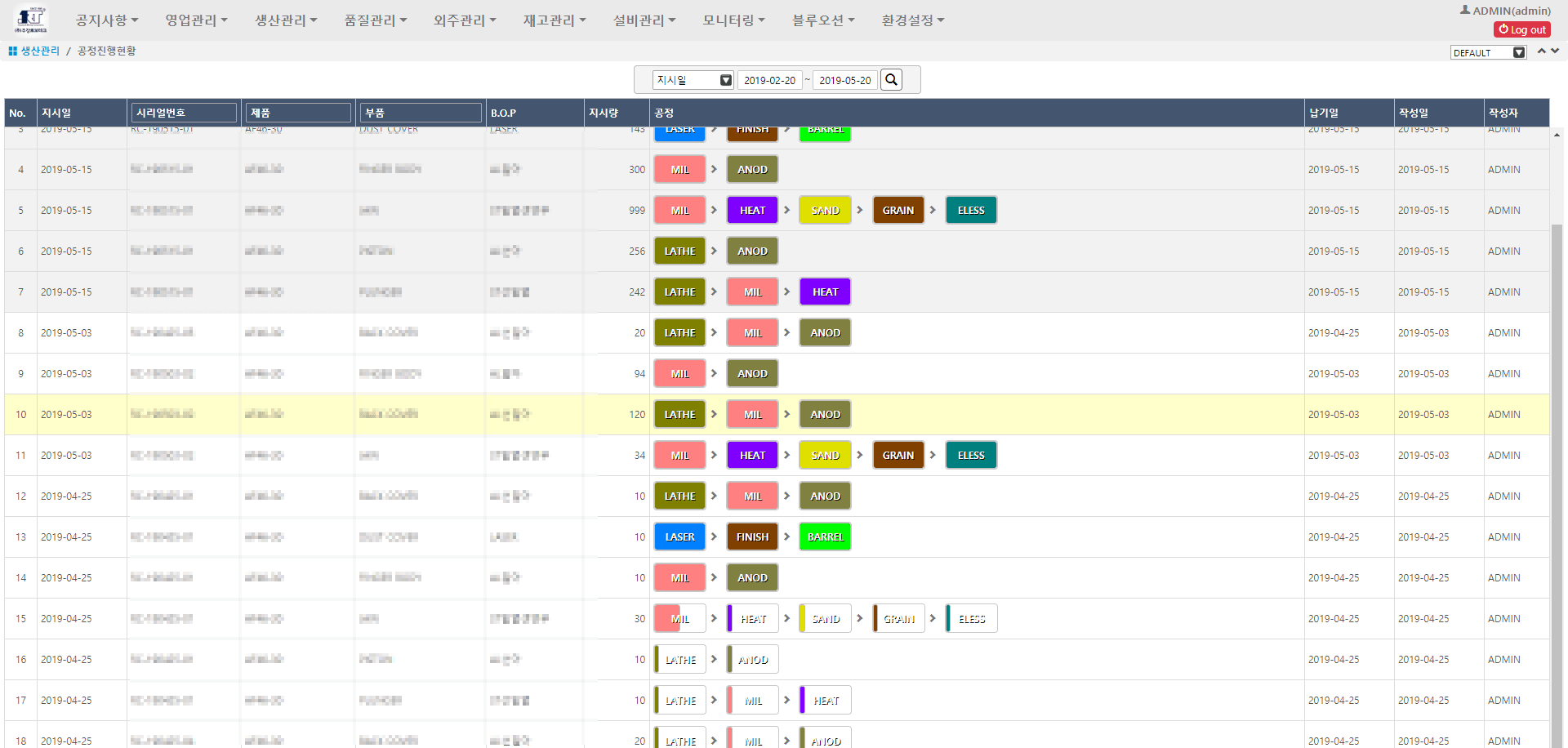Click the company logo in top-left corner
The width and height of the screenshot is (1568, 748).
coord(33,19)
